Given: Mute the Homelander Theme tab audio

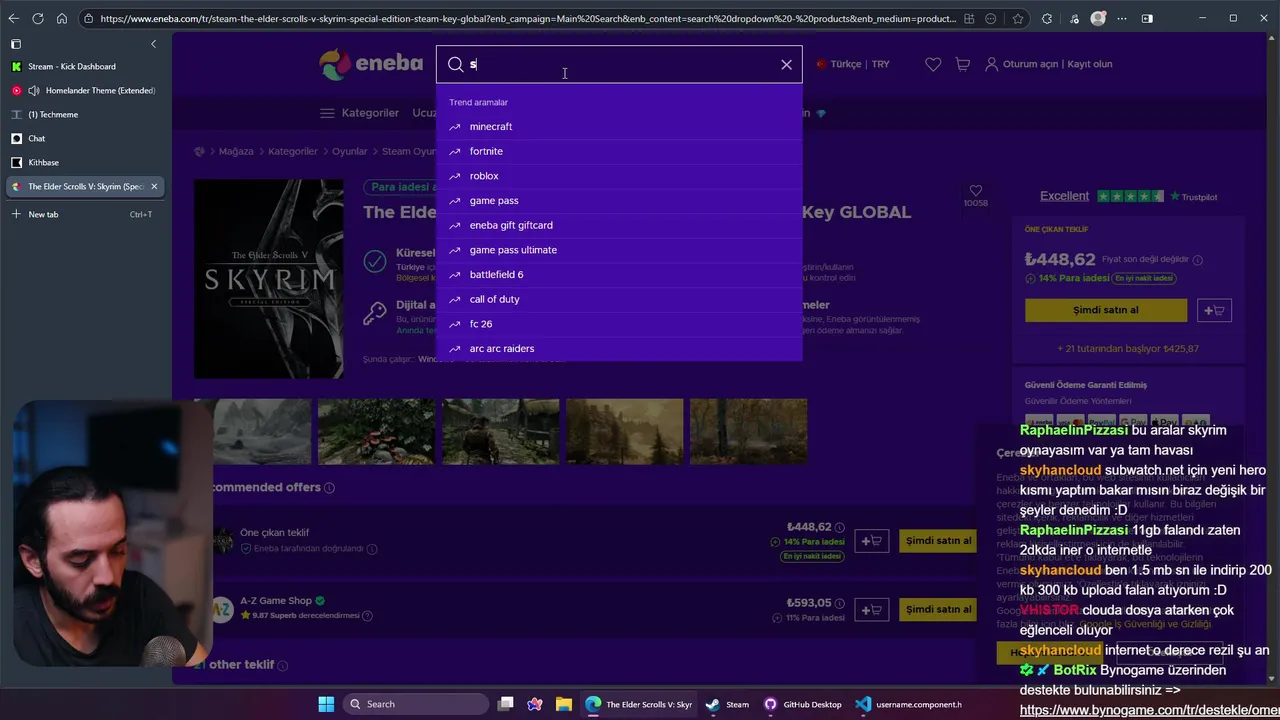Looking at the screenshot, I should [34, 90].
